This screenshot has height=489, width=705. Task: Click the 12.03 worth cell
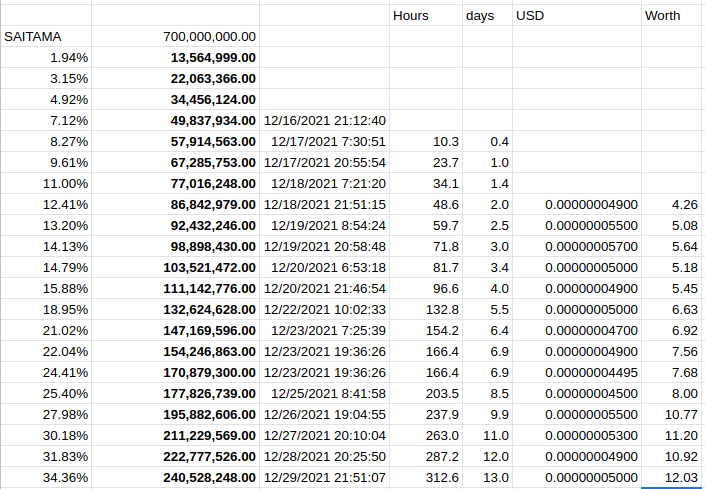pyautogui.click(x=673, y=477)
